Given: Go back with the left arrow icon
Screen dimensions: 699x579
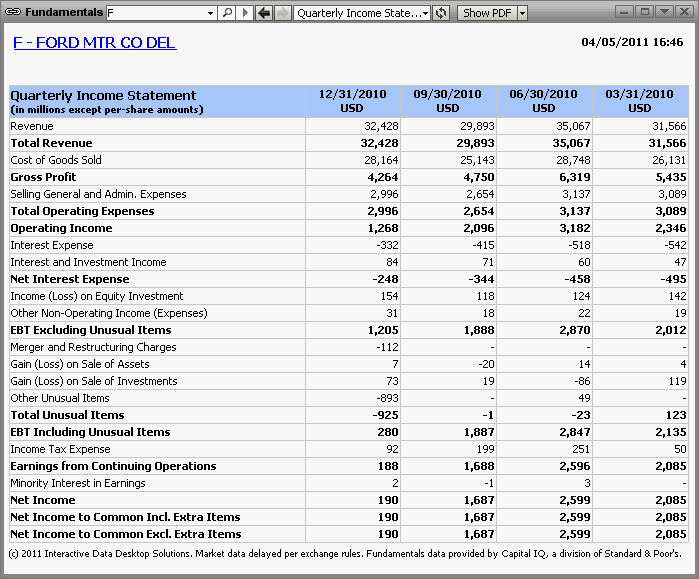Looking at the screenshot, I should (x=264, y=12).
